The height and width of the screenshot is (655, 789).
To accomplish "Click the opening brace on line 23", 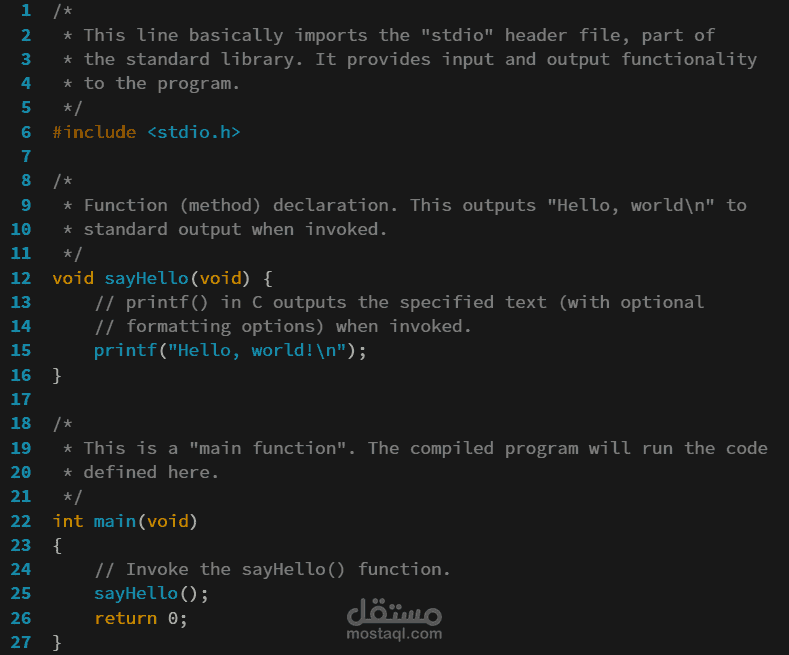I will [57, 545].
